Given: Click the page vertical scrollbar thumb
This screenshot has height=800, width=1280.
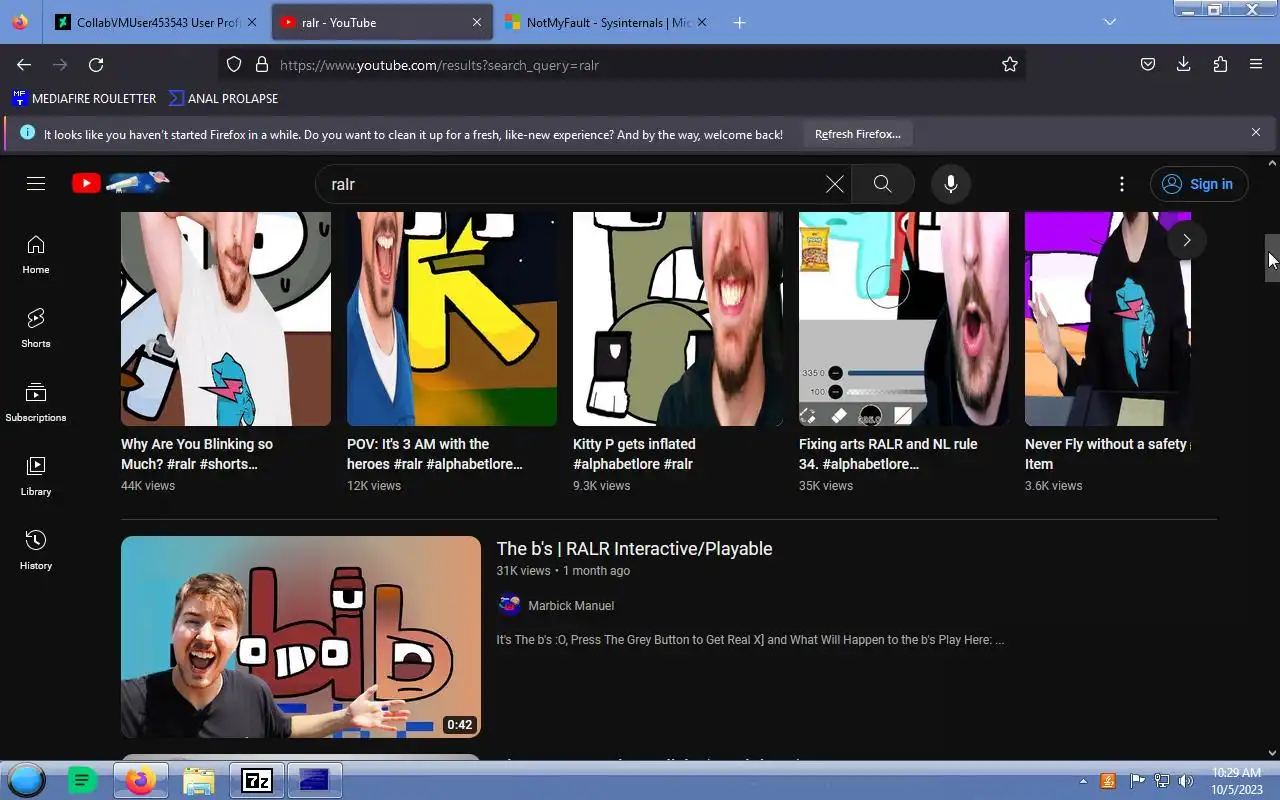Looking at the screenshot, I should click(x=1272, y=258).
